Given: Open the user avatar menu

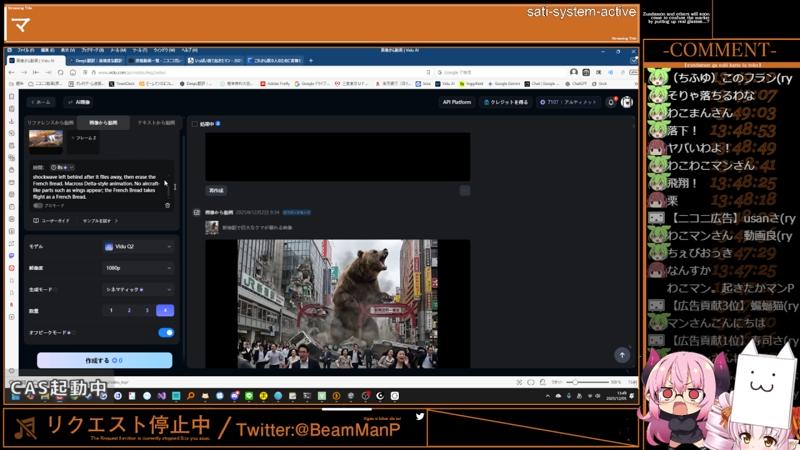Looking at the screenshot, I should [x=627, y=102].
